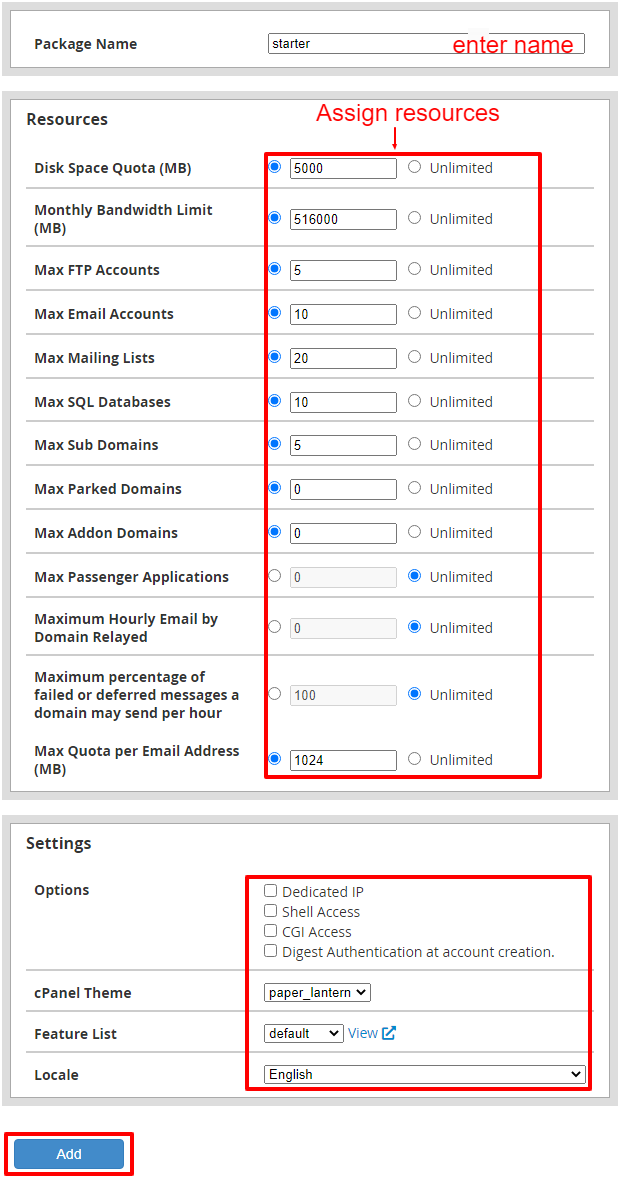Select Unlimited for Disk Space Quota
The image size is (620, 1182).
click(x=414, y=167)
